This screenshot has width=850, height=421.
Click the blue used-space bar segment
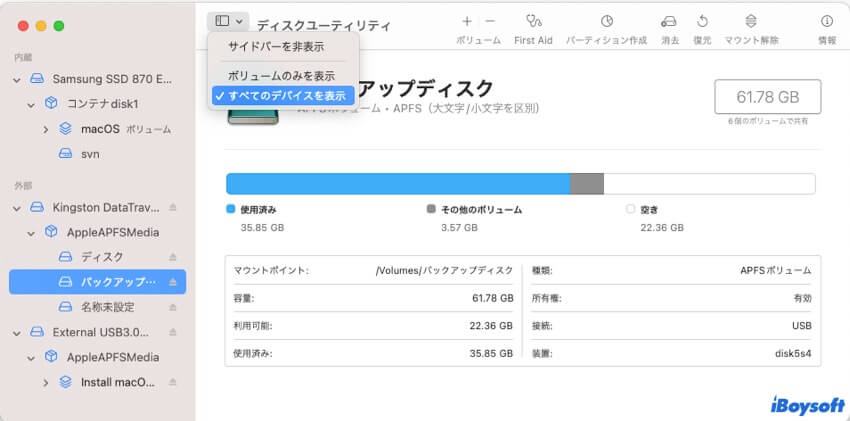tap(398, 184)
